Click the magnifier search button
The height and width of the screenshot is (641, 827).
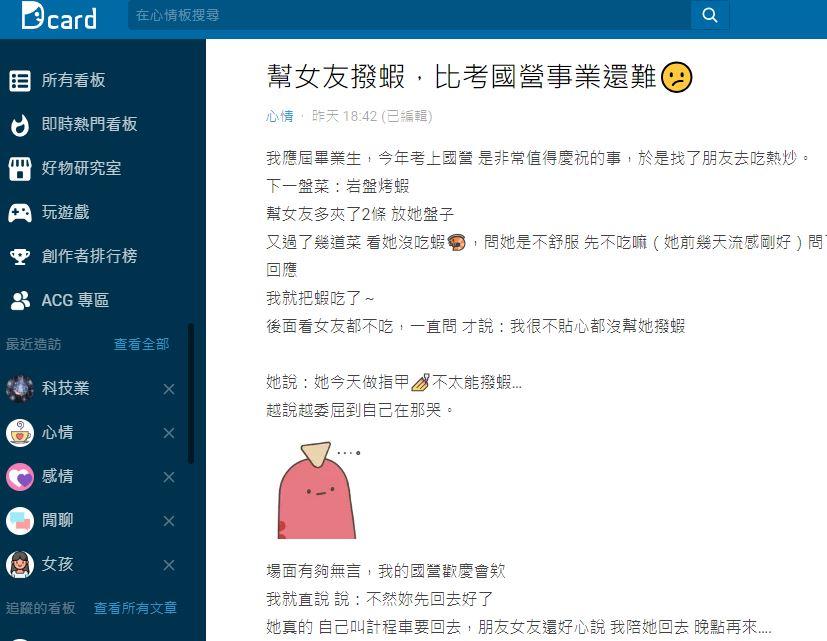(x=710, y=15)
